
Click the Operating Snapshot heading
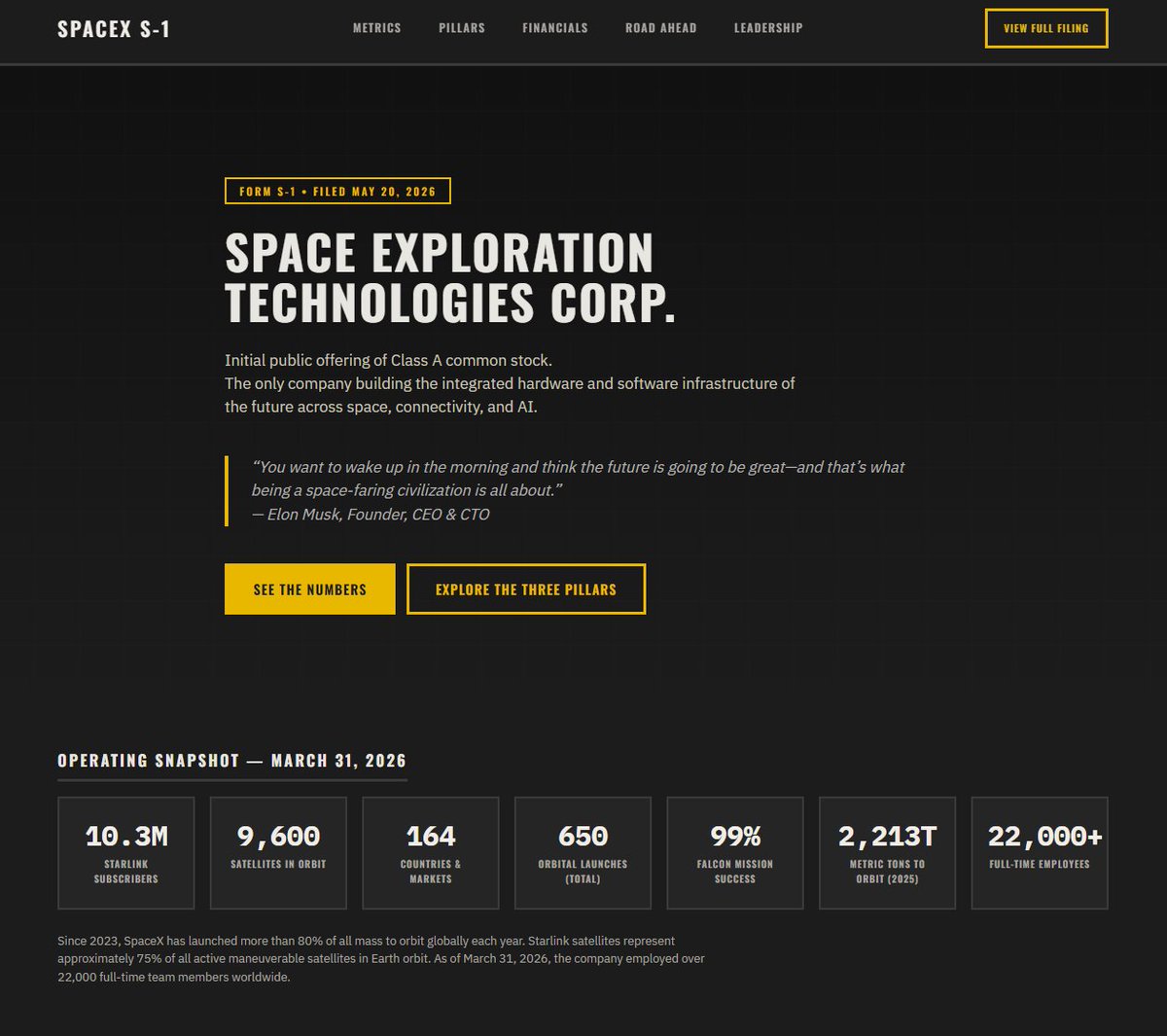coord(231,761)
